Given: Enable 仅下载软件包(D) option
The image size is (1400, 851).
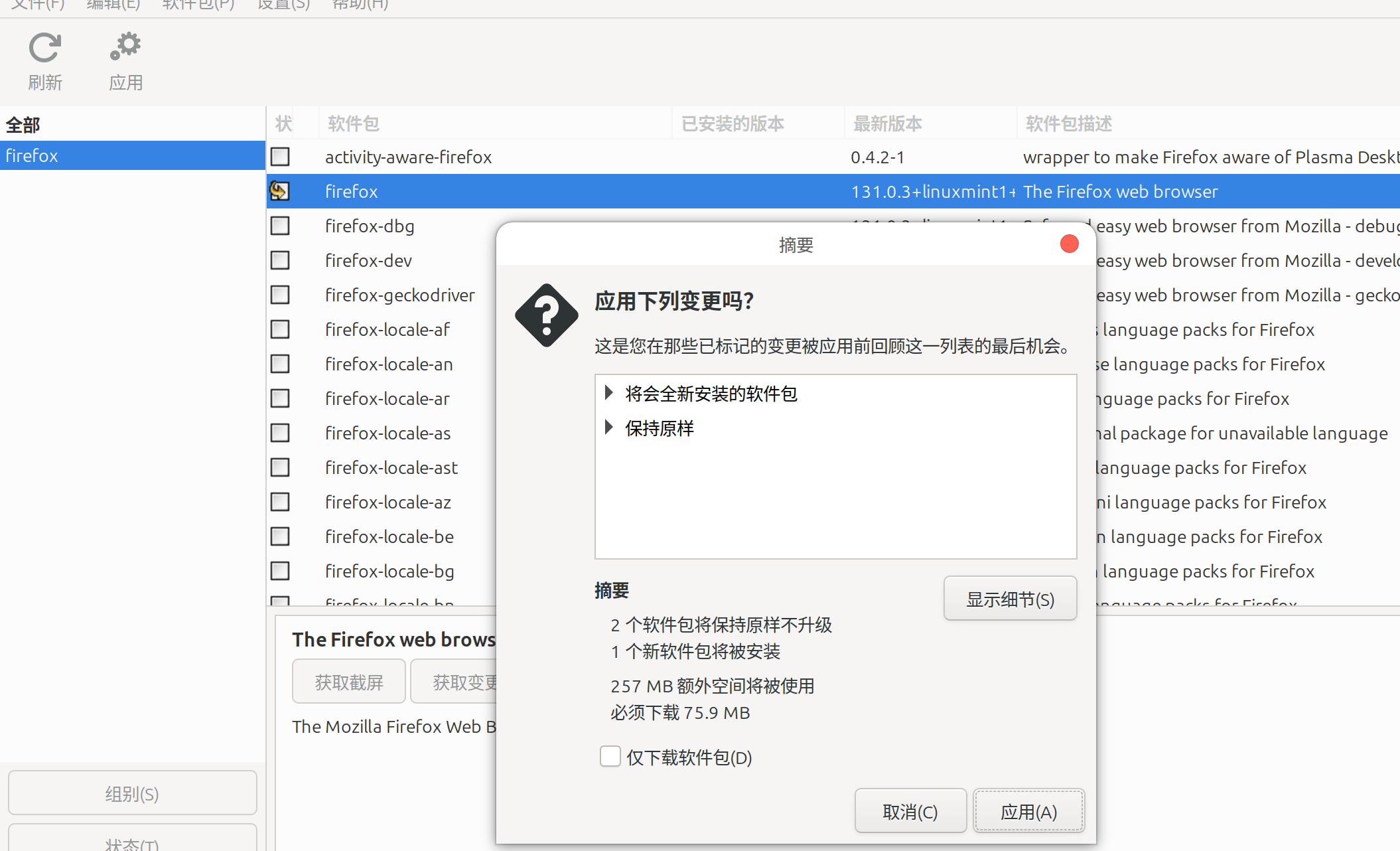Looking at the screenshot, I should point(610,756).
